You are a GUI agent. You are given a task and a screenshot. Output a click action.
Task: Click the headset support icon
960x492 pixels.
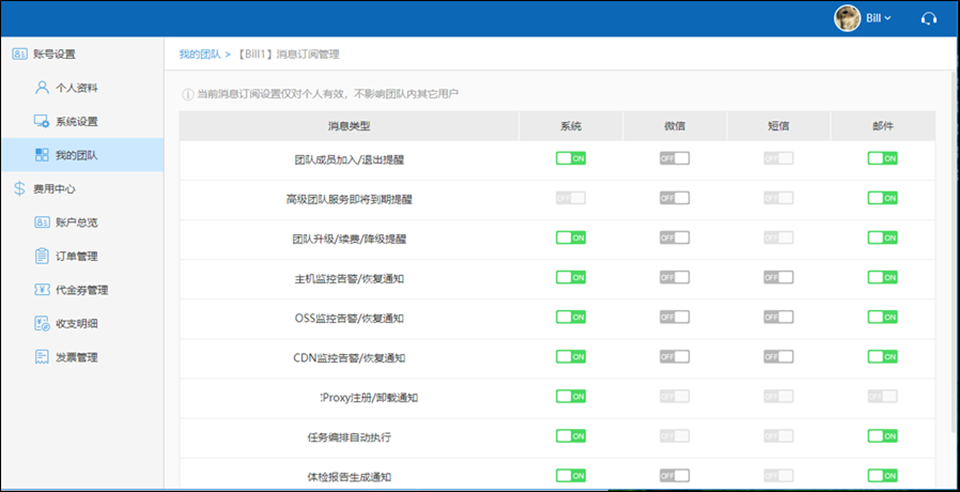click(x=928, y=18)
